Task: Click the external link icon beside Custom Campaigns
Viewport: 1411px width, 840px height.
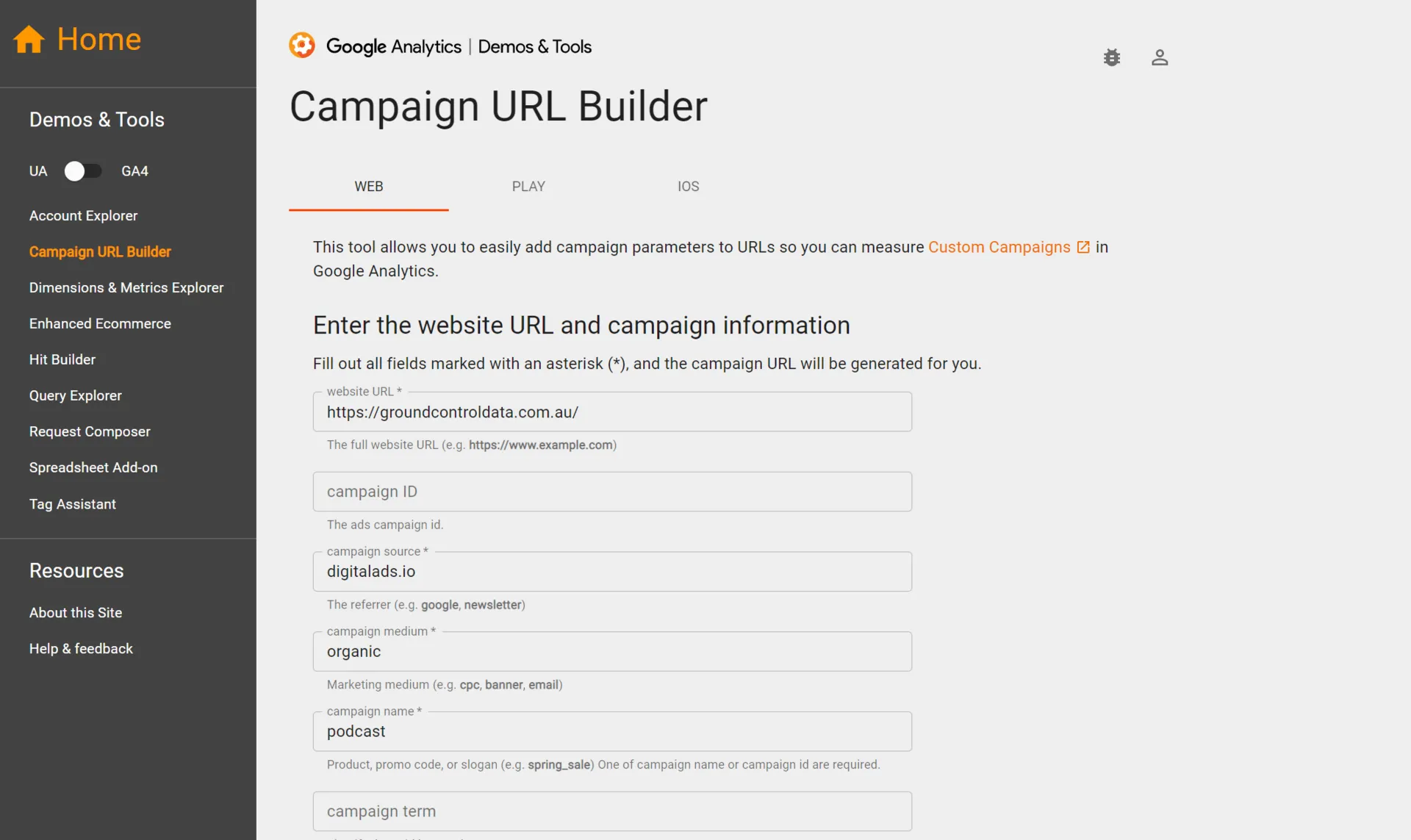Action: pos(1083,248)
